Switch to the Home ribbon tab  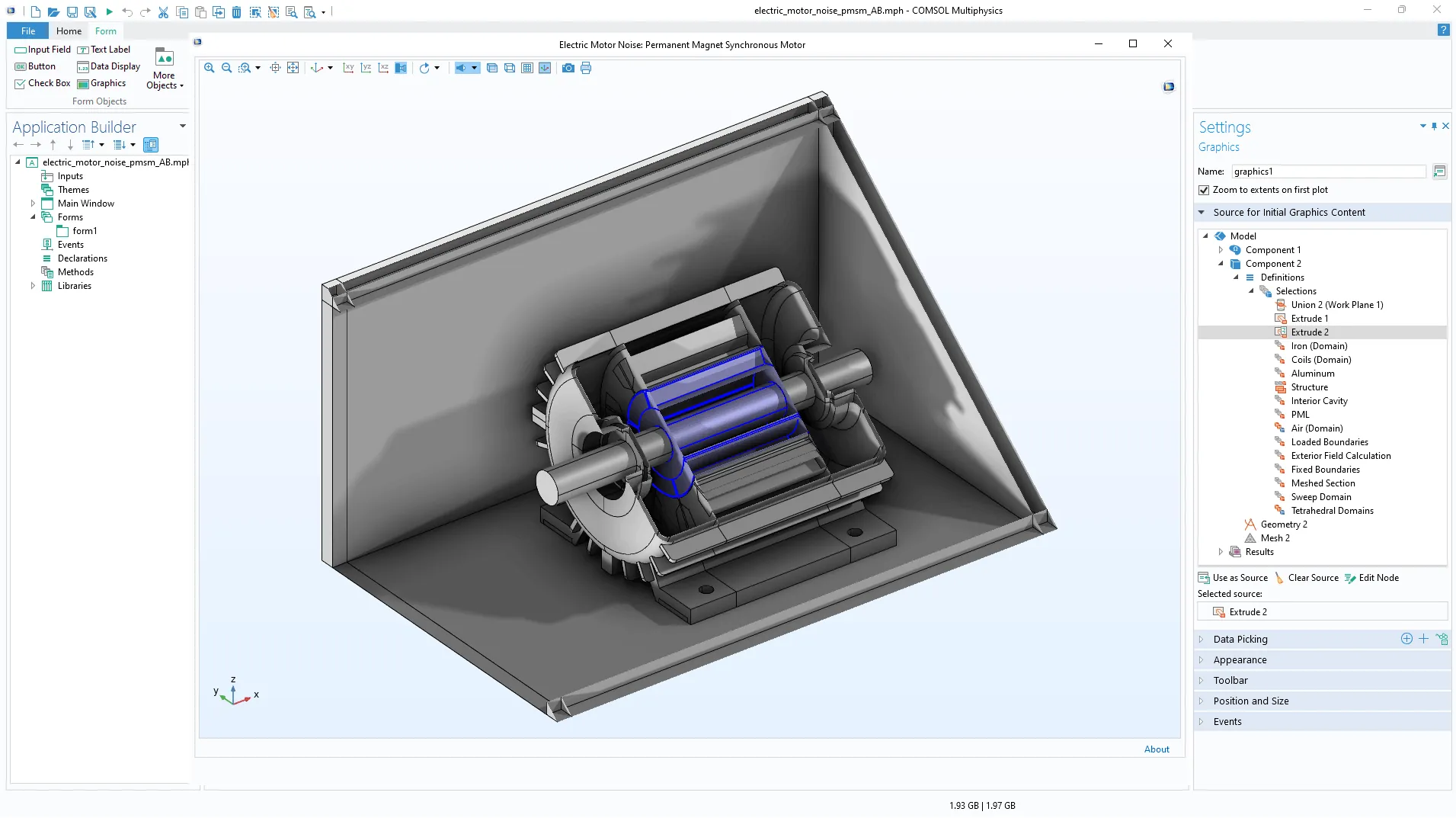click(x=69, y=31)
